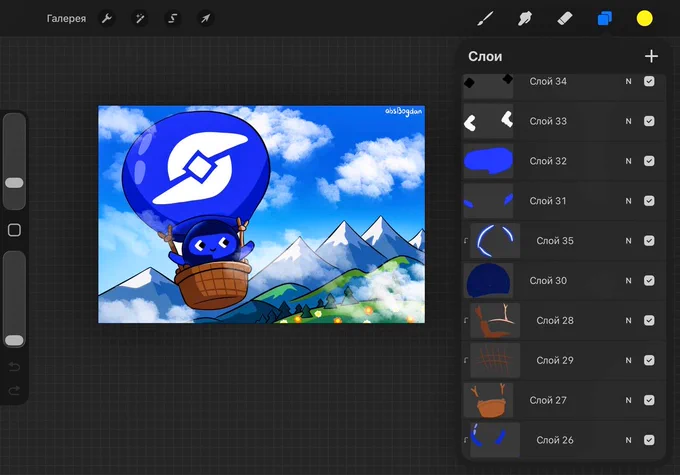
Task: Open blend mode N for Слой 30
Action: pyautogui.click(x=628, y=281)
